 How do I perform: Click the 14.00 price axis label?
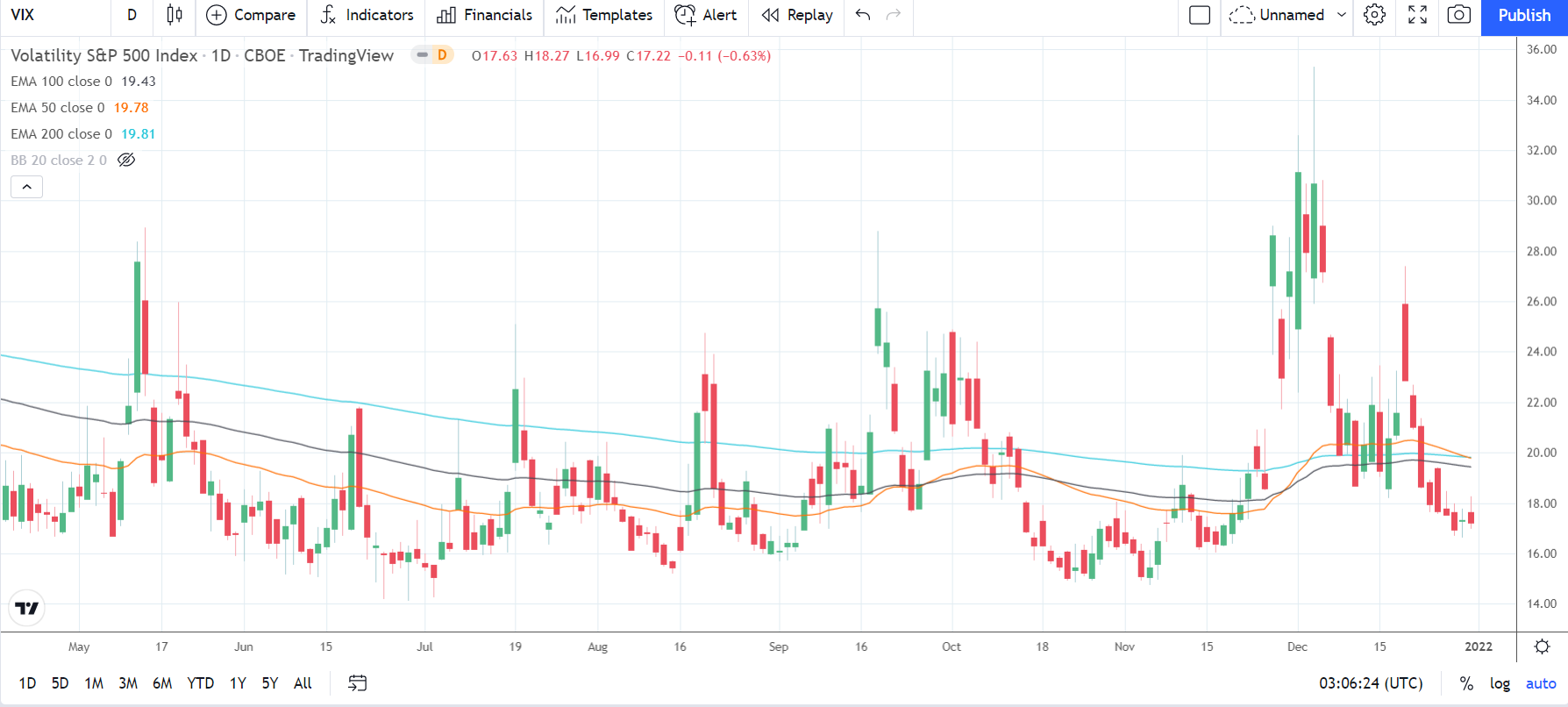click(x=1542, y=603)
